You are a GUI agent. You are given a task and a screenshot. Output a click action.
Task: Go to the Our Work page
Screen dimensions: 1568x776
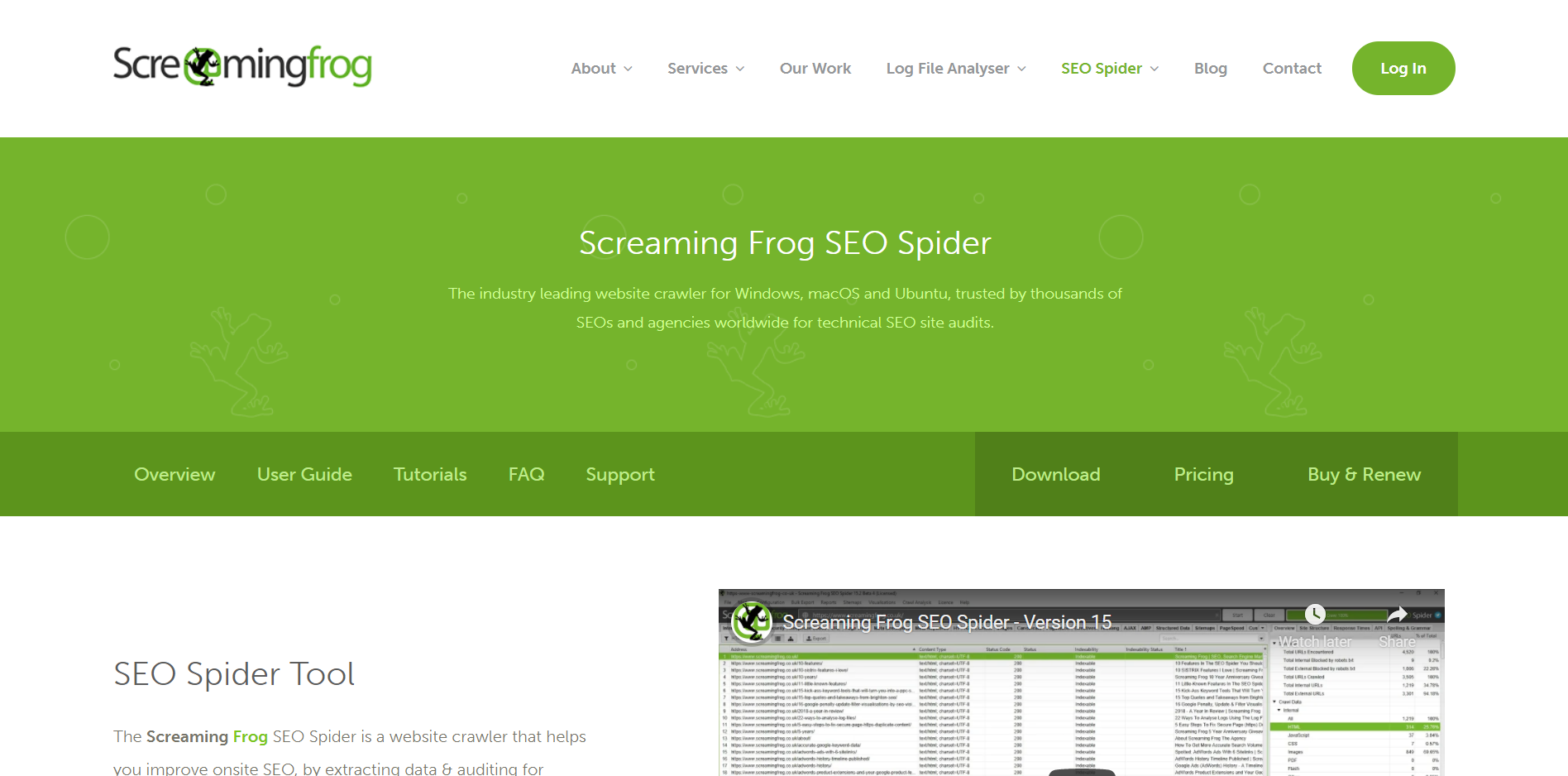coord(815,69)
